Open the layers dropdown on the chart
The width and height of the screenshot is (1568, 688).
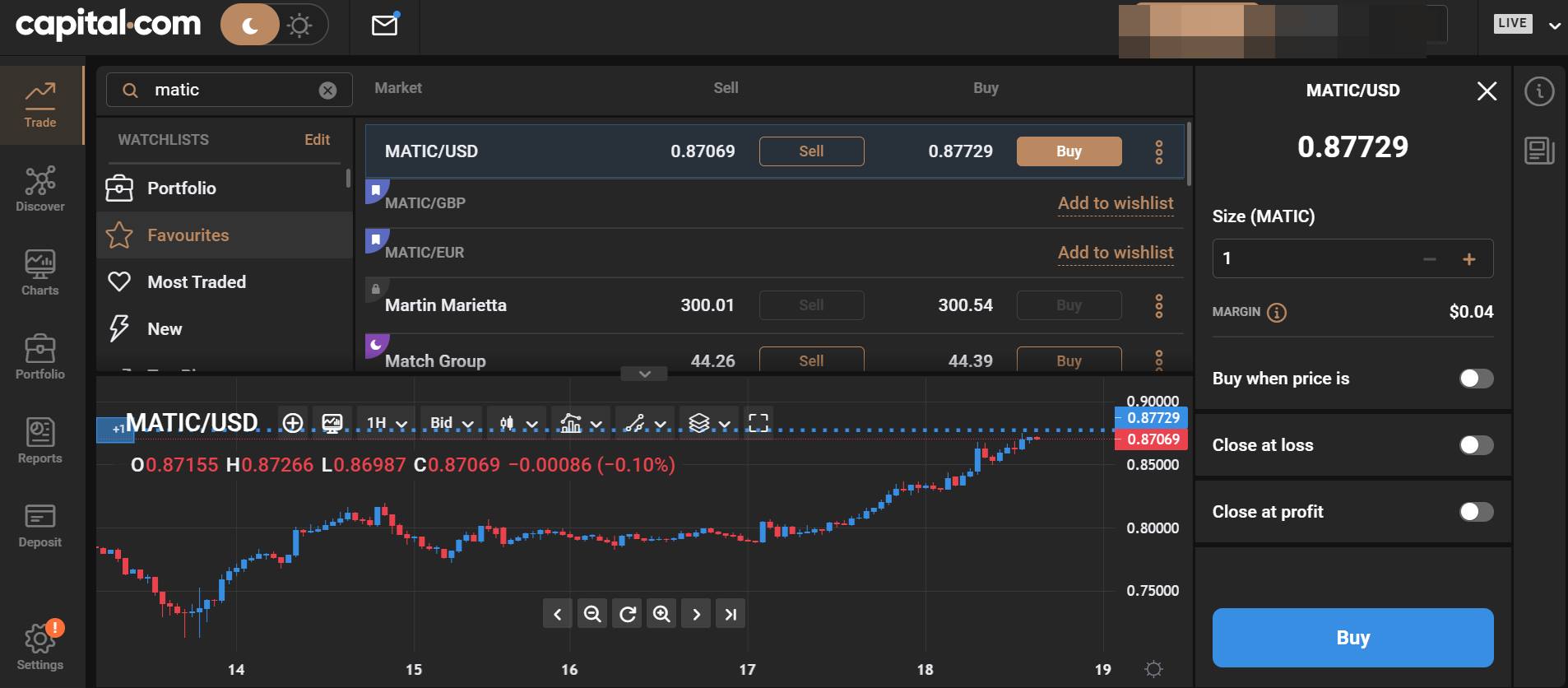click(710, 423)
